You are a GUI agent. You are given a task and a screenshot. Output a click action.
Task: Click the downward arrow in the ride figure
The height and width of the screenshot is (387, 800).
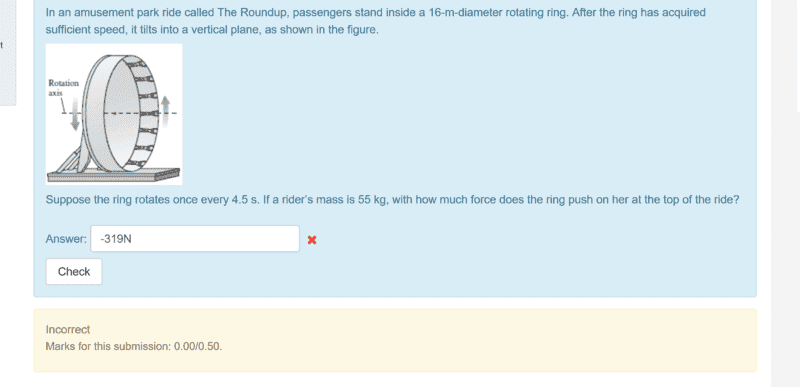pos(75,114)
